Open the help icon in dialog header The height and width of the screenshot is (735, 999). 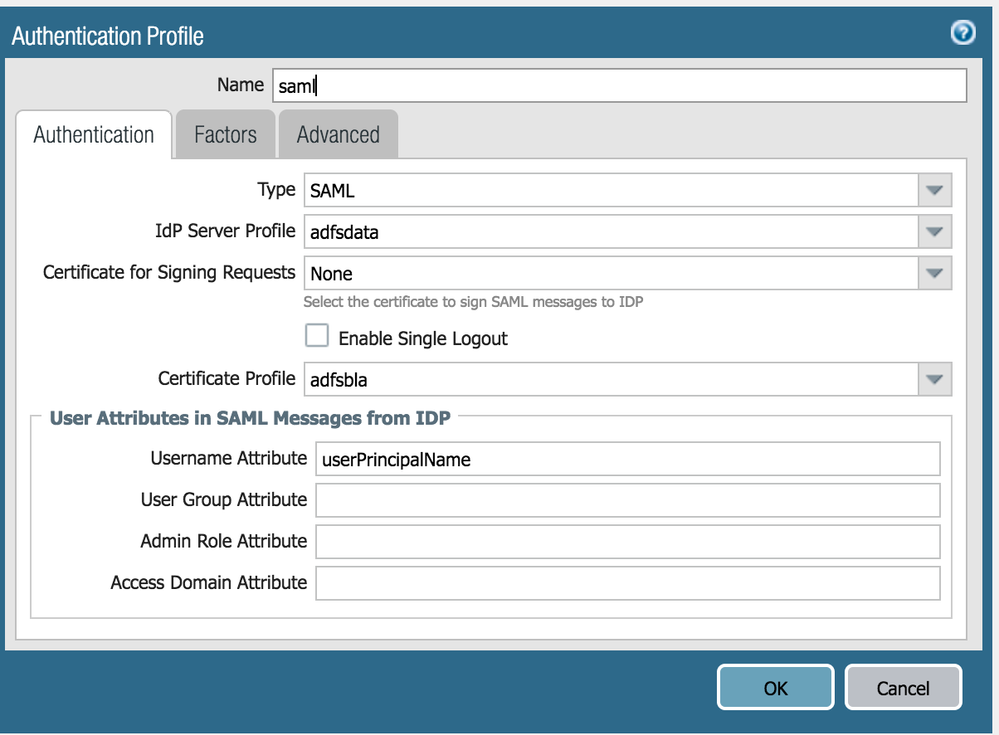(x=962, y=34)
